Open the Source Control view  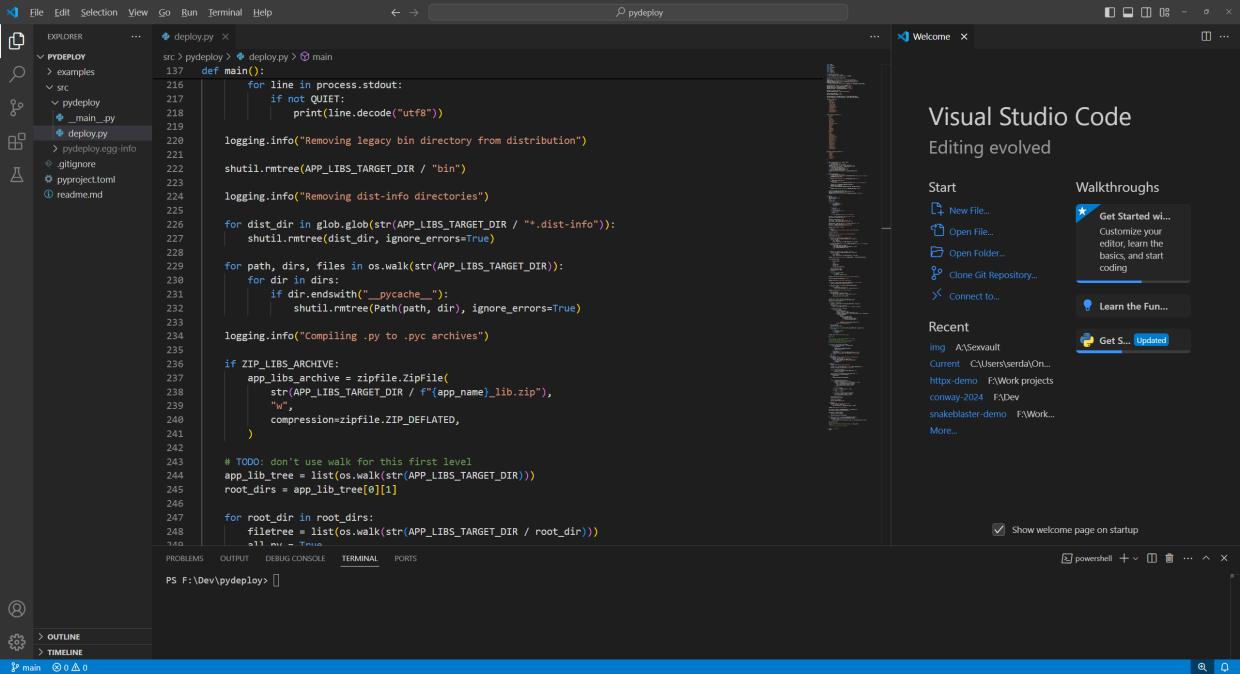coord(17,108)
